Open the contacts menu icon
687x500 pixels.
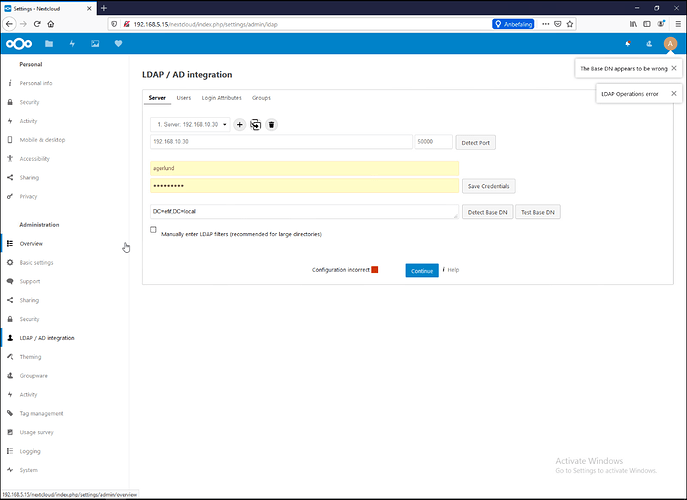(649, 43)
